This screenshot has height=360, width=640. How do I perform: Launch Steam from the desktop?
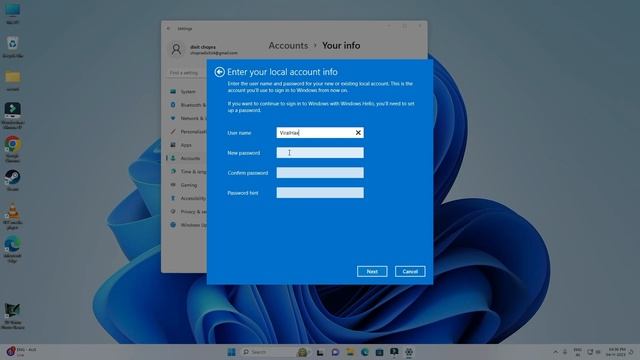pos(13,180)
